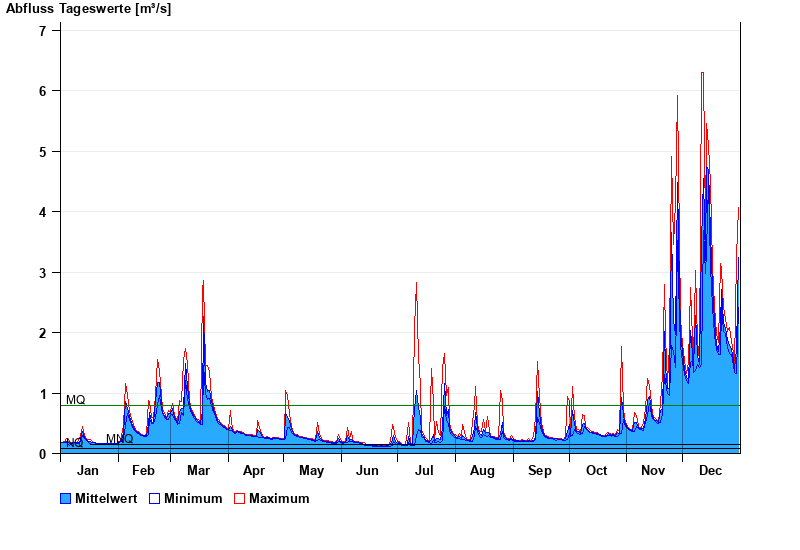Pick the Jun month label on axis

click(368, 471)
